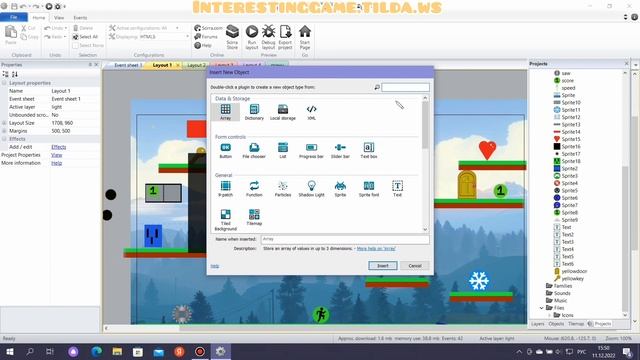Choose the Tiled Background plugin
Screen dimensions: 640x360
coord(225,220)
